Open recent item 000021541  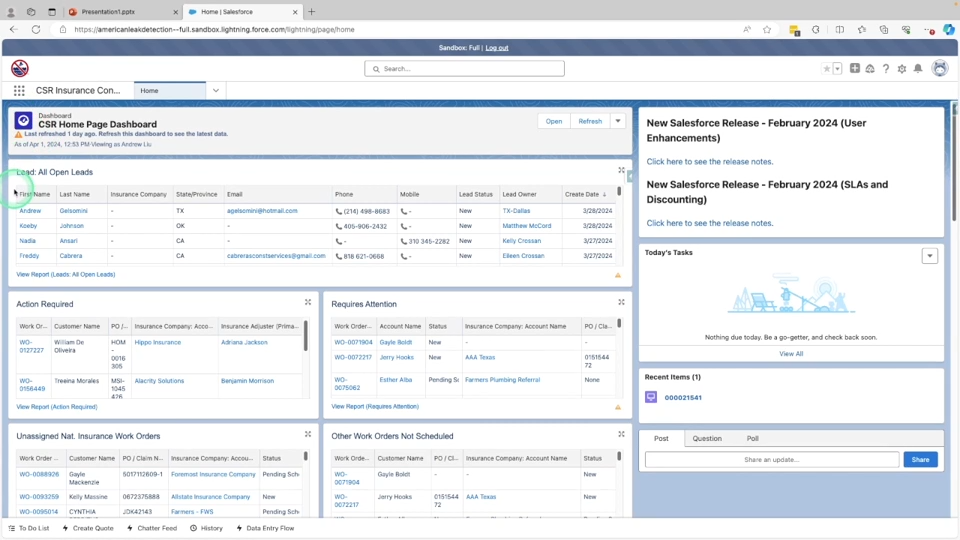click(x=683, y=398)
